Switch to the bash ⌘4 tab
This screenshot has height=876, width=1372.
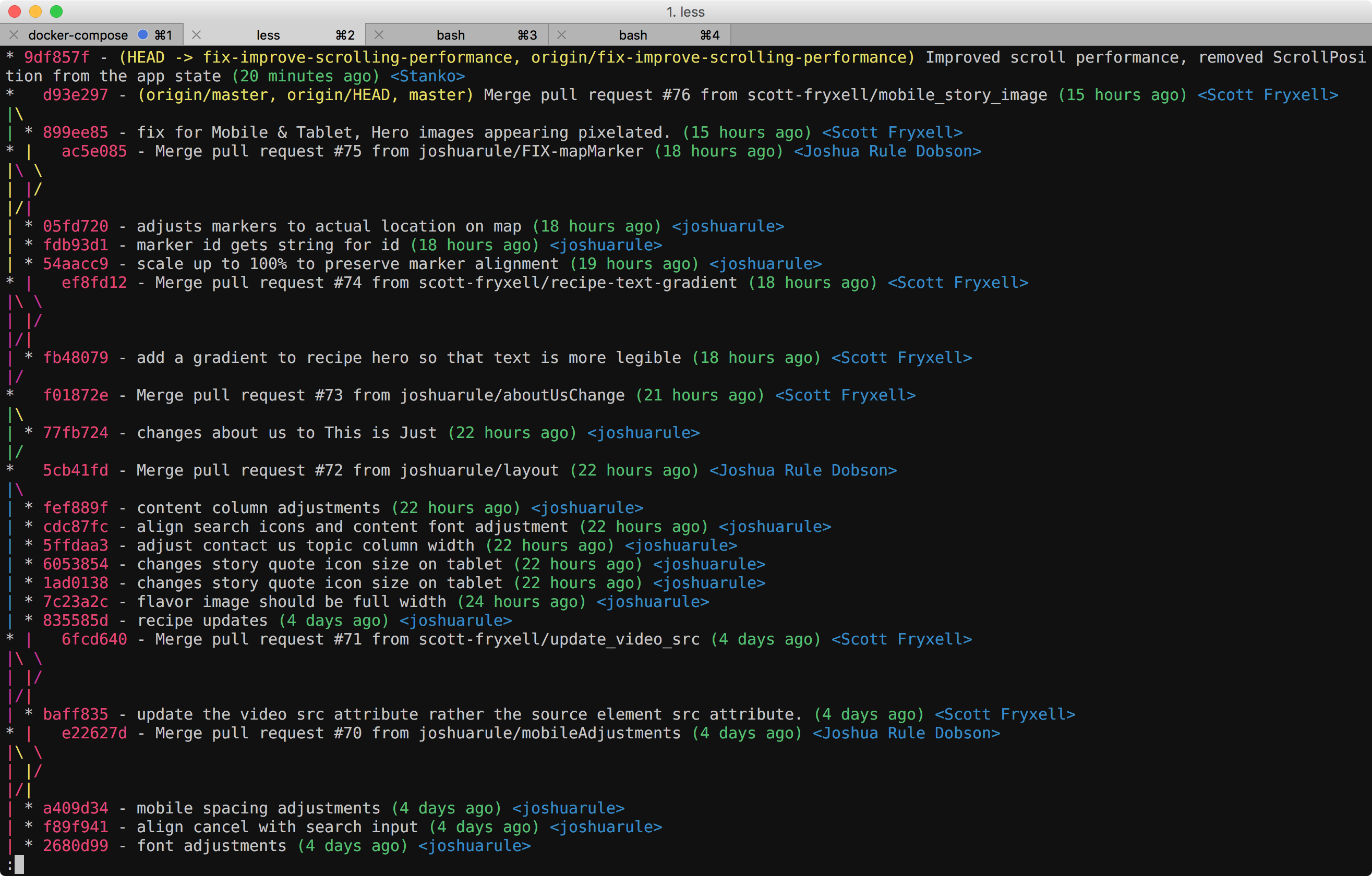coord(639,35)
